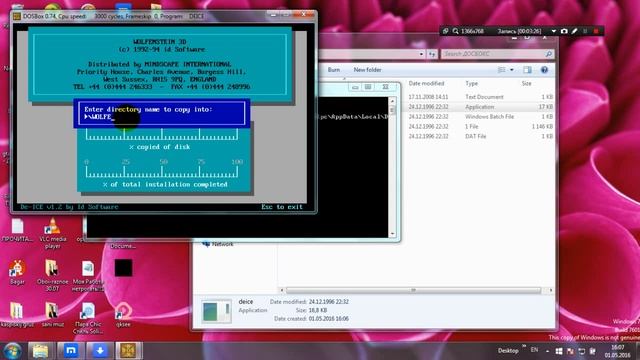The height and width of the screenshot is (360, 640).
Task: Open the recorder toolbar dropdown arrow
Action: tap(553, 31)
